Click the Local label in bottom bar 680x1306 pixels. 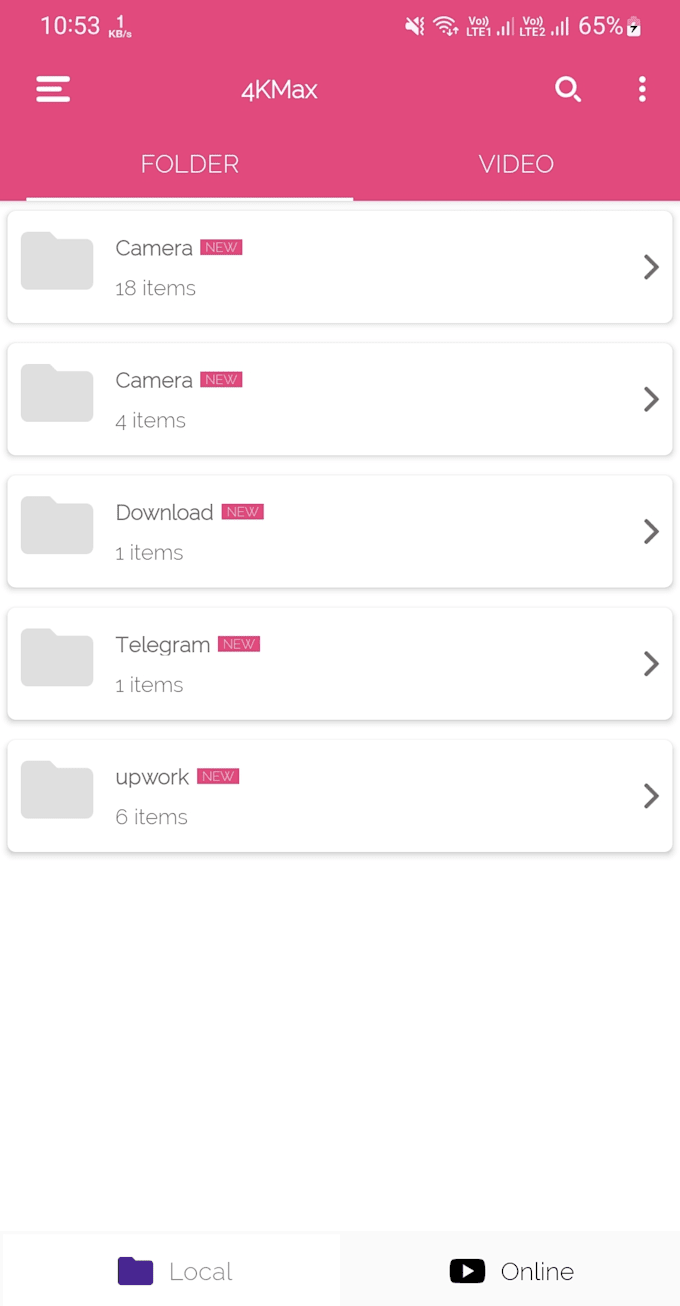click(201, 1272)
